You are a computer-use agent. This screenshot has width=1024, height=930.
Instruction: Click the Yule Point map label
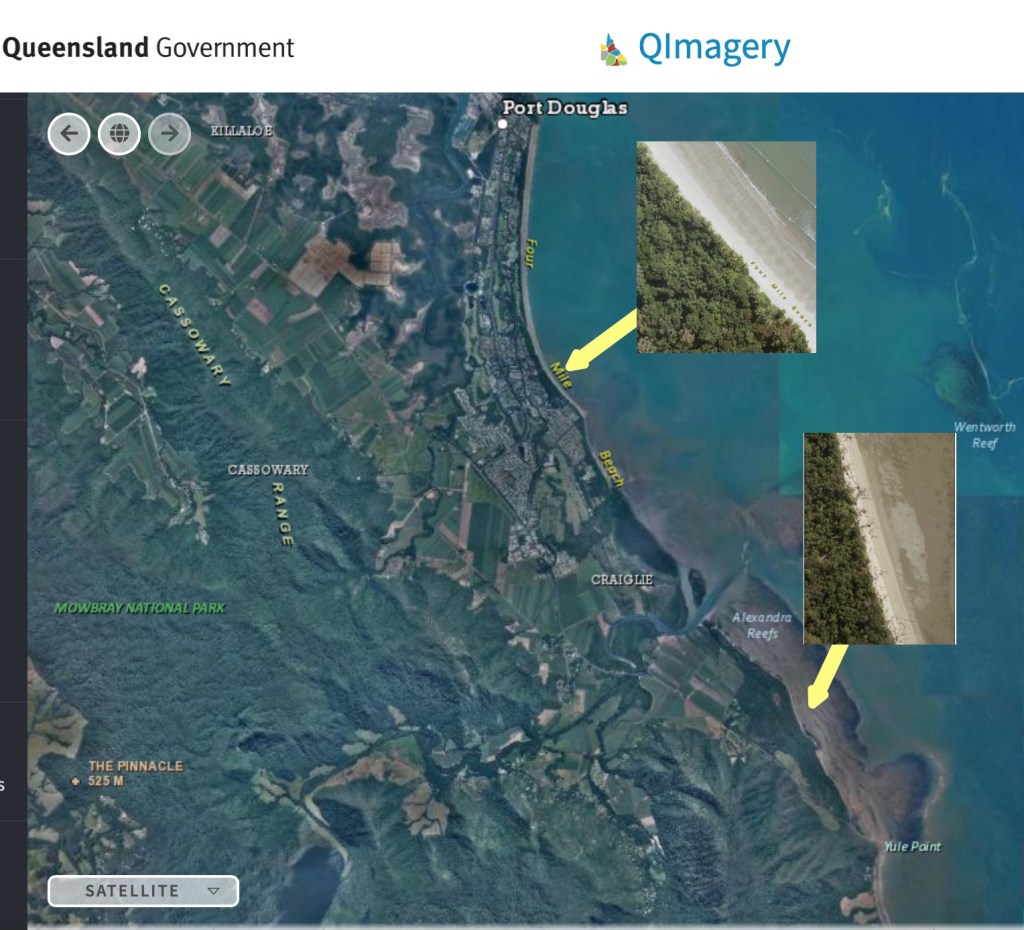pyautogui.click(x=912, y=847)
